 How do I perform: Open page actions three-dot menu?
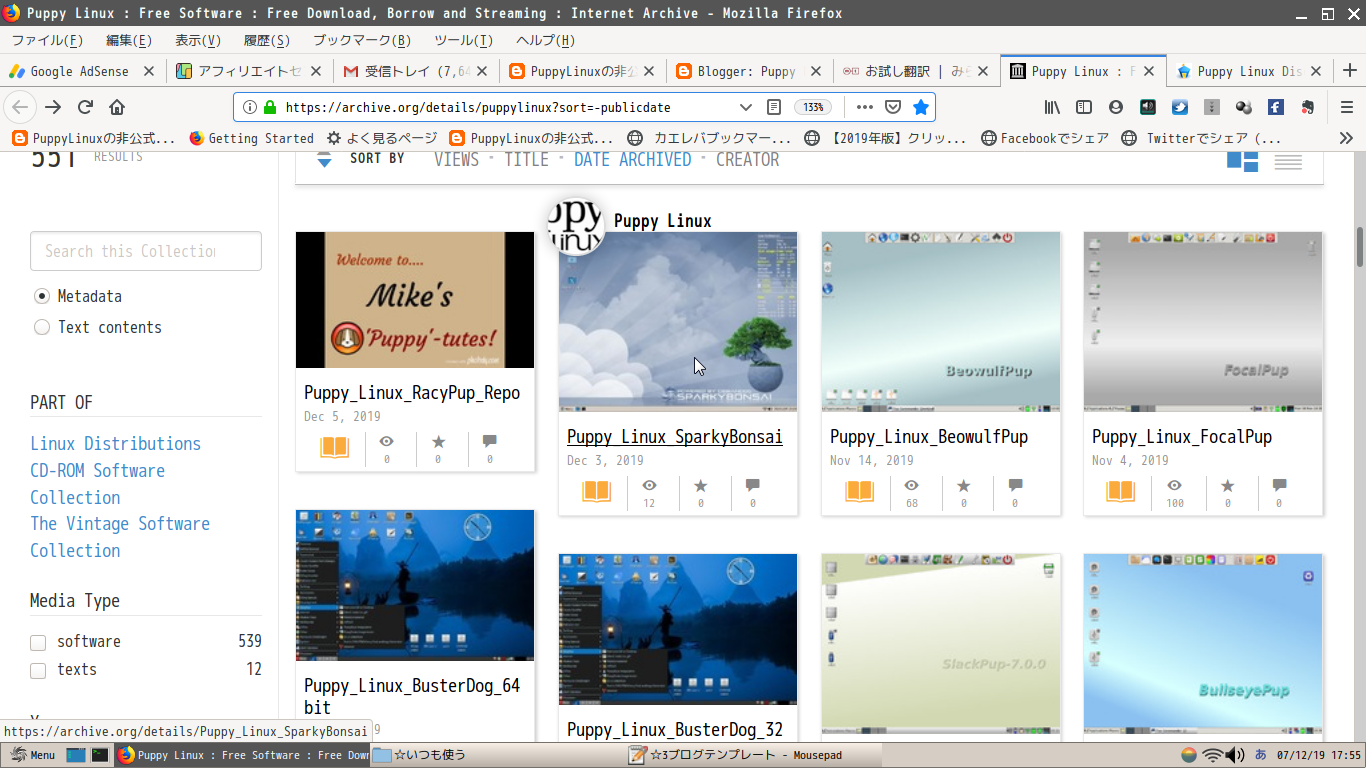pyautogui.click(x=865, y=107)
